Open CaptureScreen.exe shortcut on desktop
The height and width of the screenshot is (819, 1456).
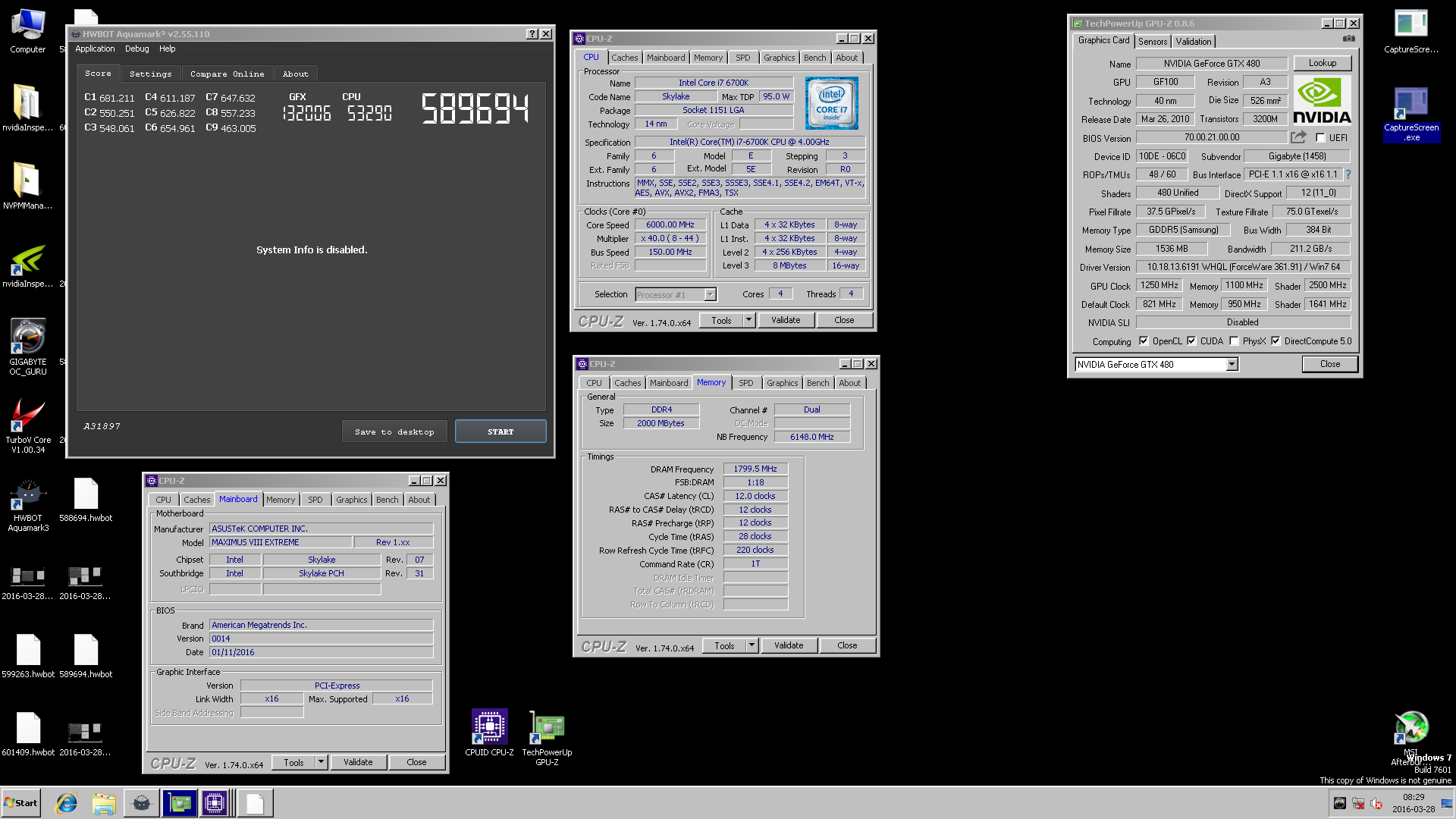click(x=1410, y=114)
